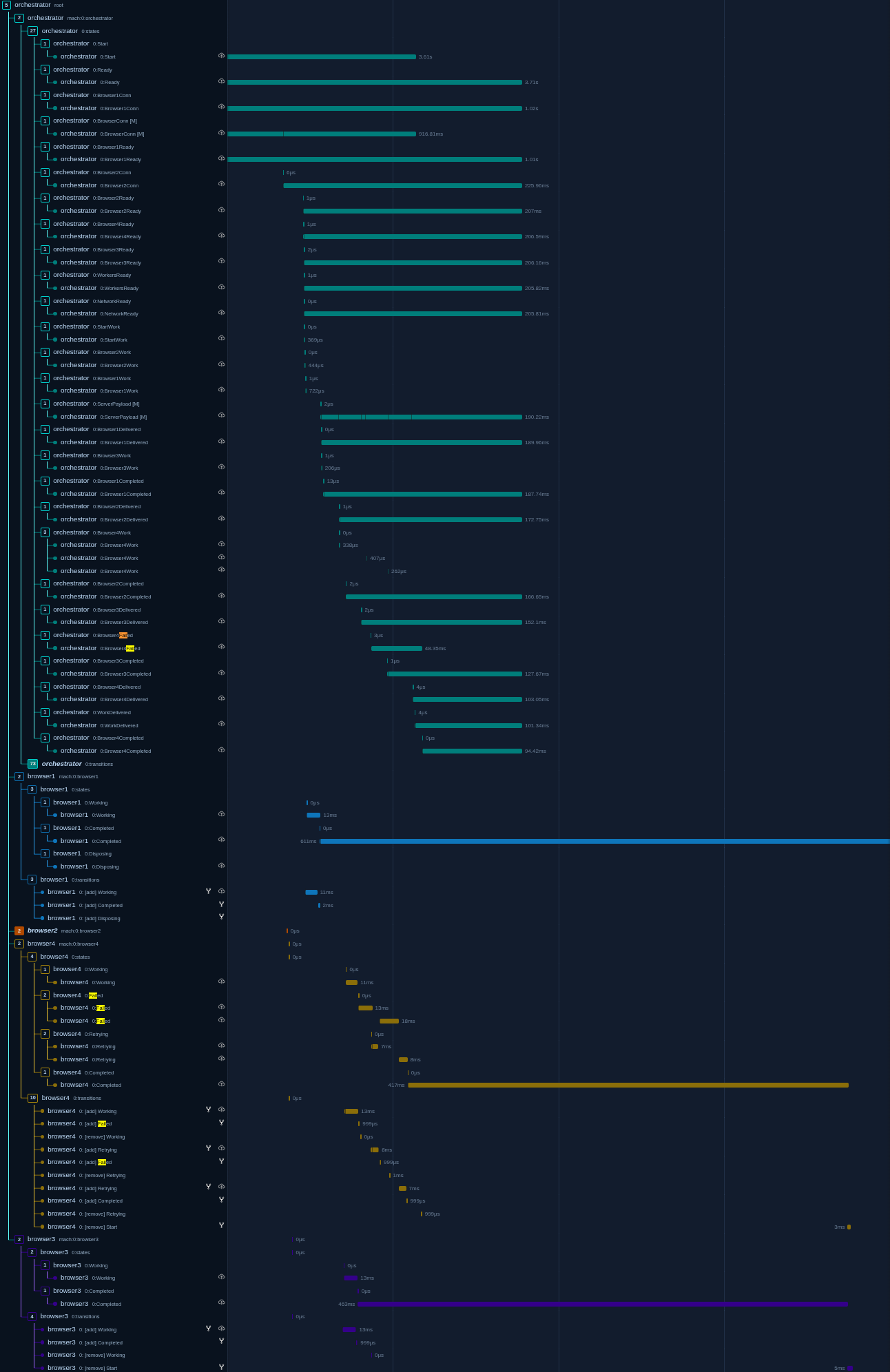Collapse the browser4 0:Retrying group
This screenshot has width=890, height=1372.
[x=45, y=1034]
